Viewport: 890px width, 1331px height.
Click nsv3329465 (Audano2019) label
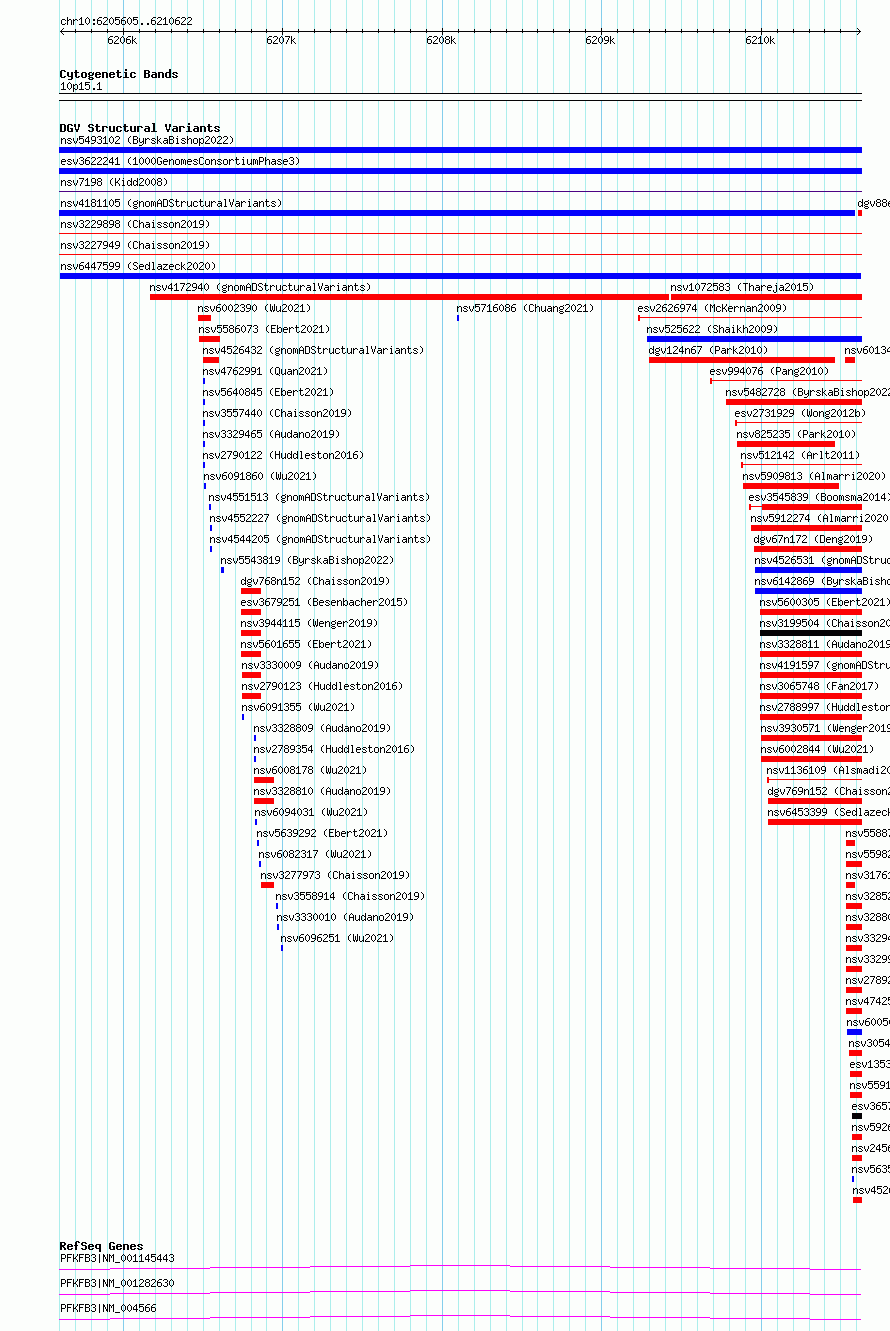pyautogui.click(x=271, y=435)
